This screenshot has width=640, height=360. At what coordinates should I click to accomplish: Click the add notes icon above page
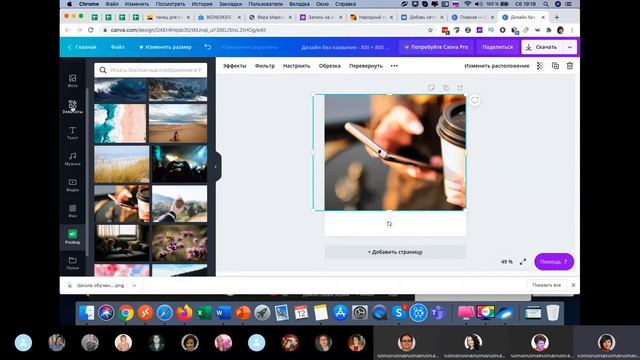coord(431,88)
